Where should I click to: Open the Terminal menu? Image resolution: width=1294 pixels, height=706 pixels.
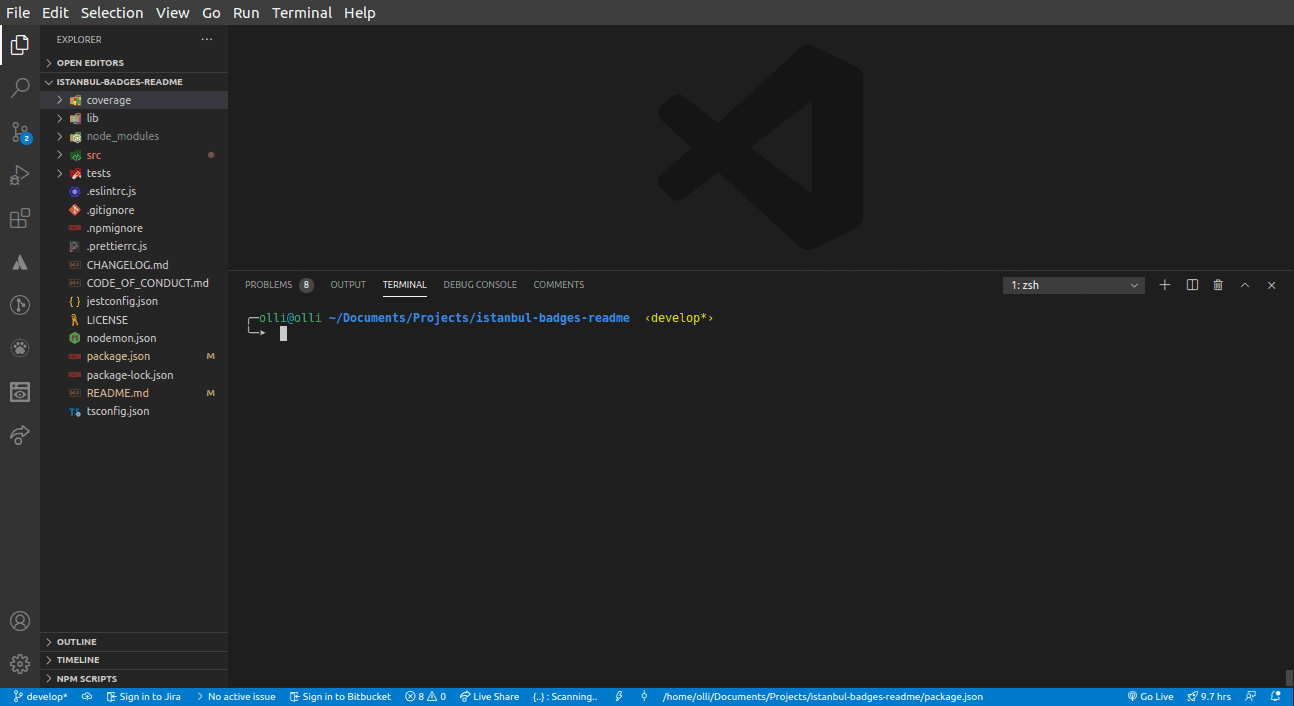[x=302, y=13]
